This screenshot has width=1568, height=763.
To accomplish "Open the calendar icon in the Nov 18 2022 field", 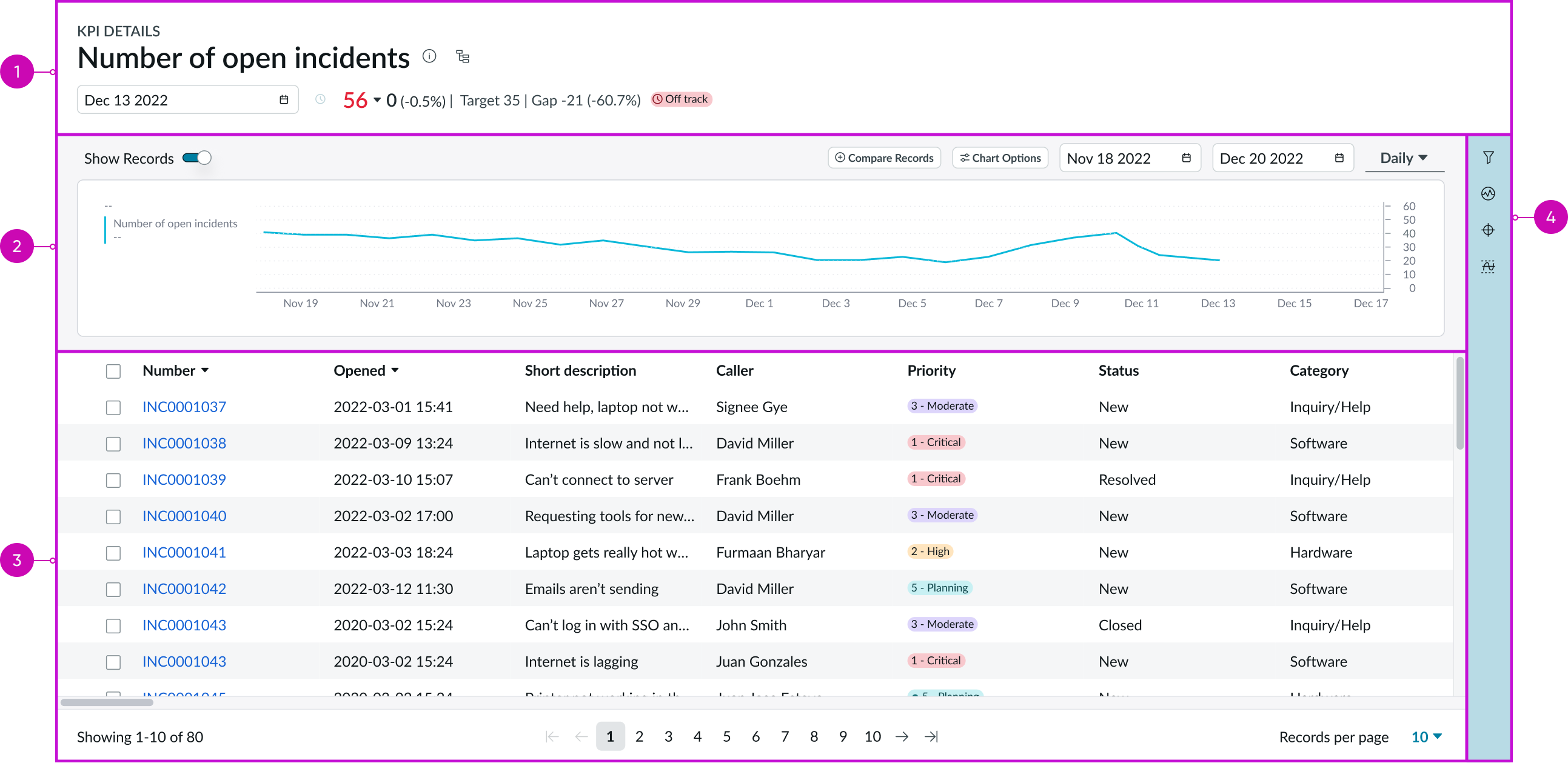I will [x=1186, y=158].
